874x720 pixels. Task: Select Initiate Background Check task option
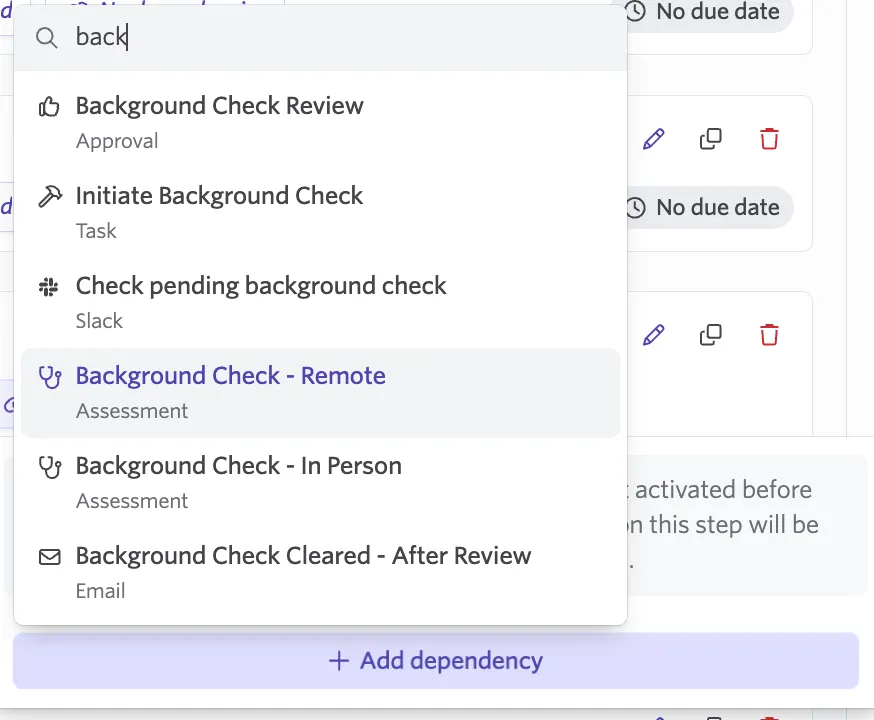click(x=321, y=213)
